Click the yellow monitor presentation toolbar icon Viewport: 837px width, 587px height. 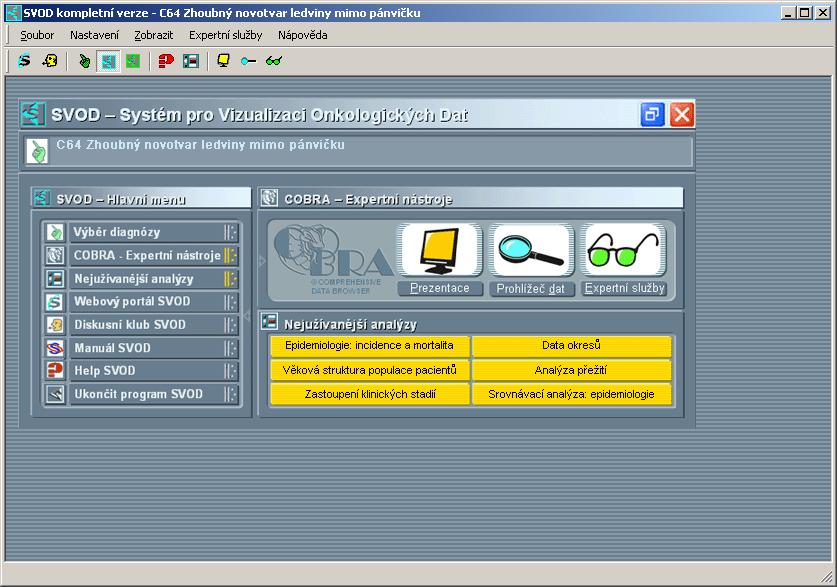[x=223, y=61]
